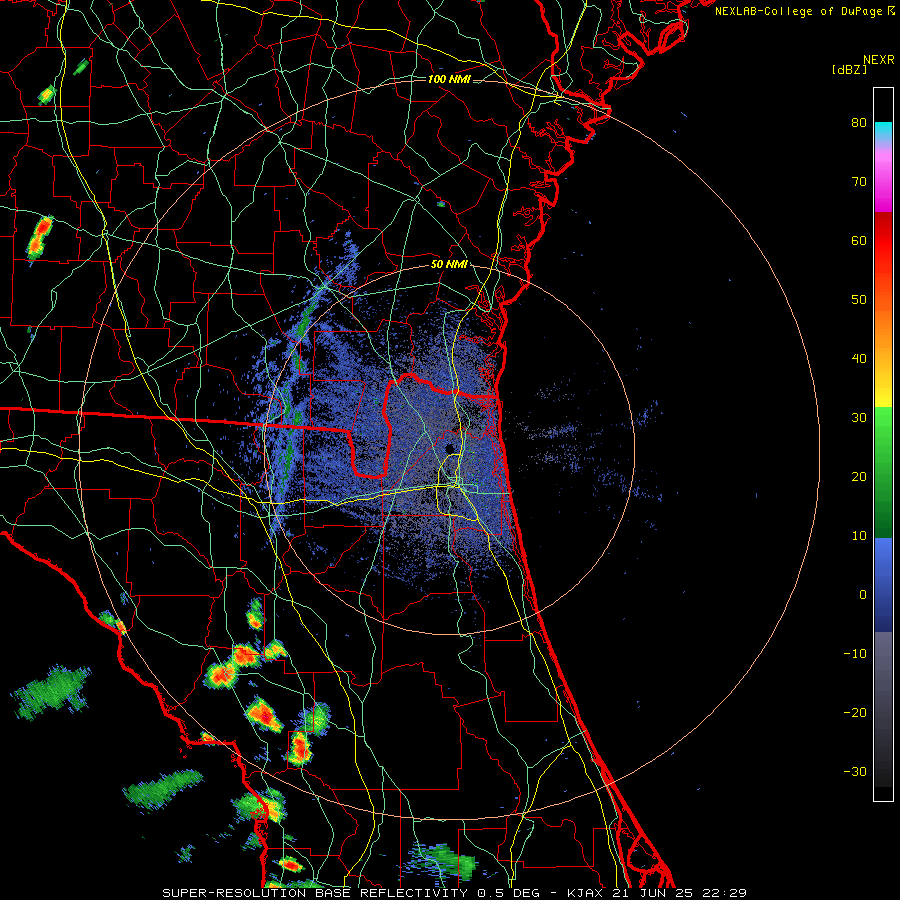Click the '60' value on the dBZ scale

859,240
